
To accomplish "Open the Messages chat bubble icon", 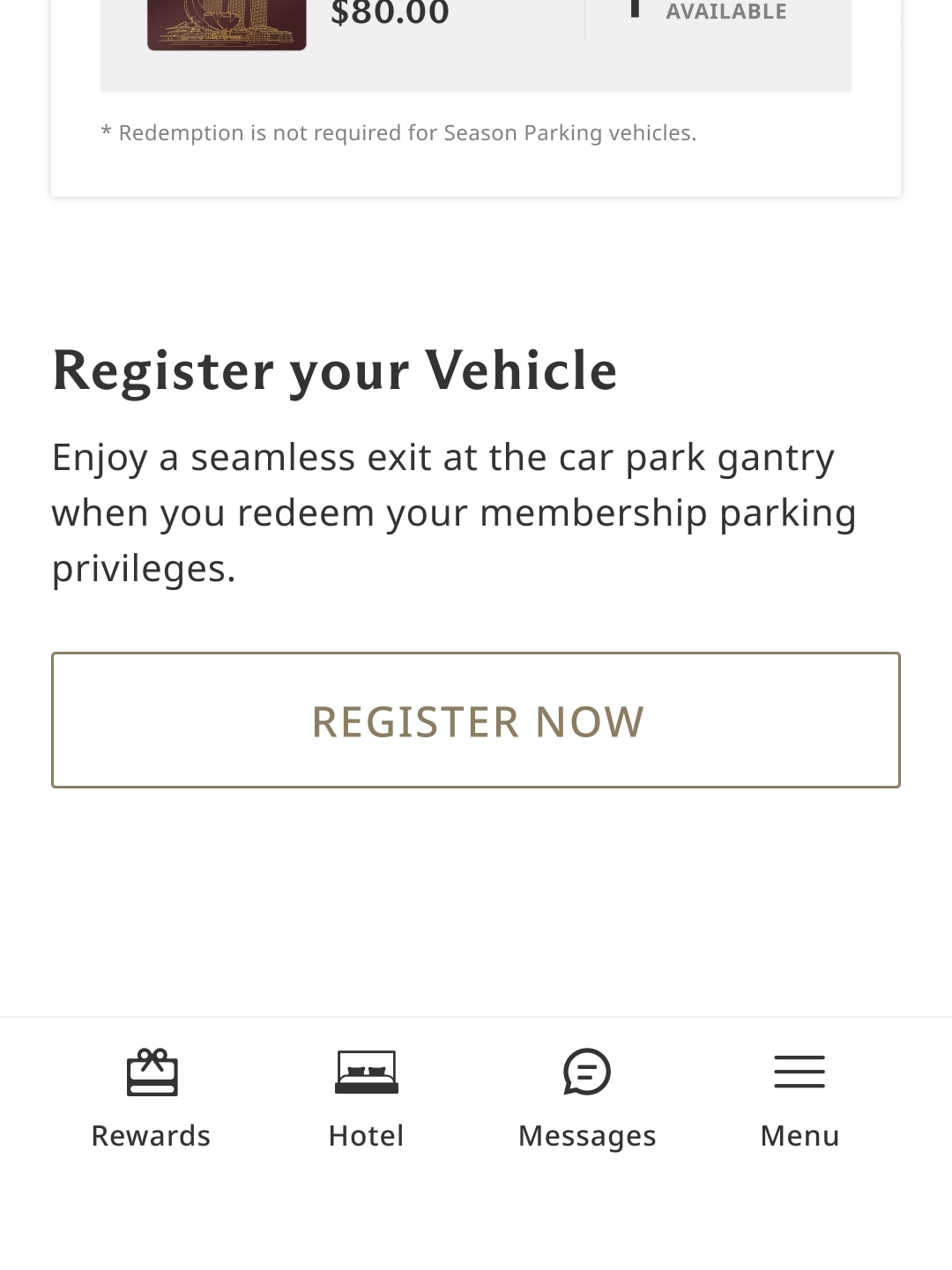I will click(x=587, y=1072).
